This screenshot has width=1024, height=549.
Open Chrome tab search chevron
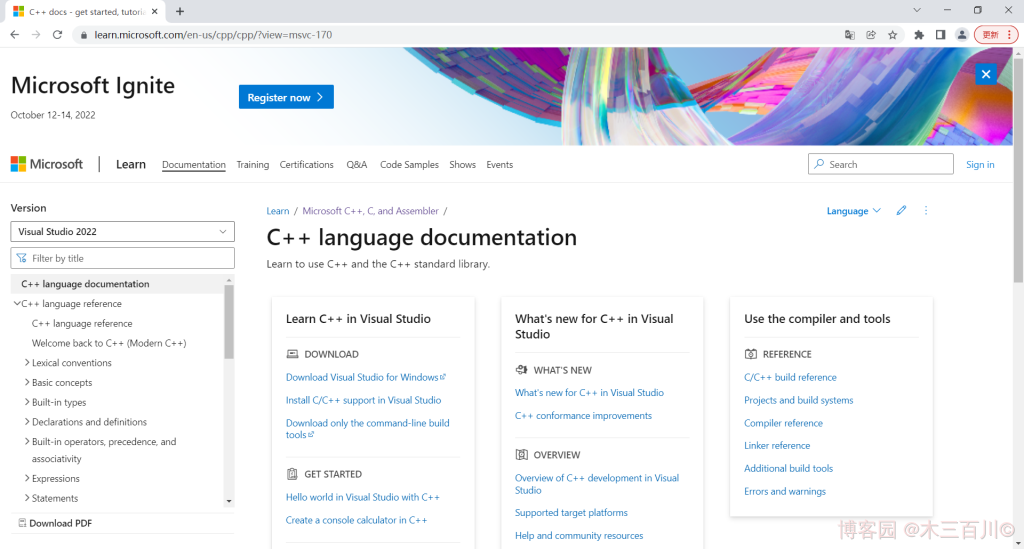917,10
